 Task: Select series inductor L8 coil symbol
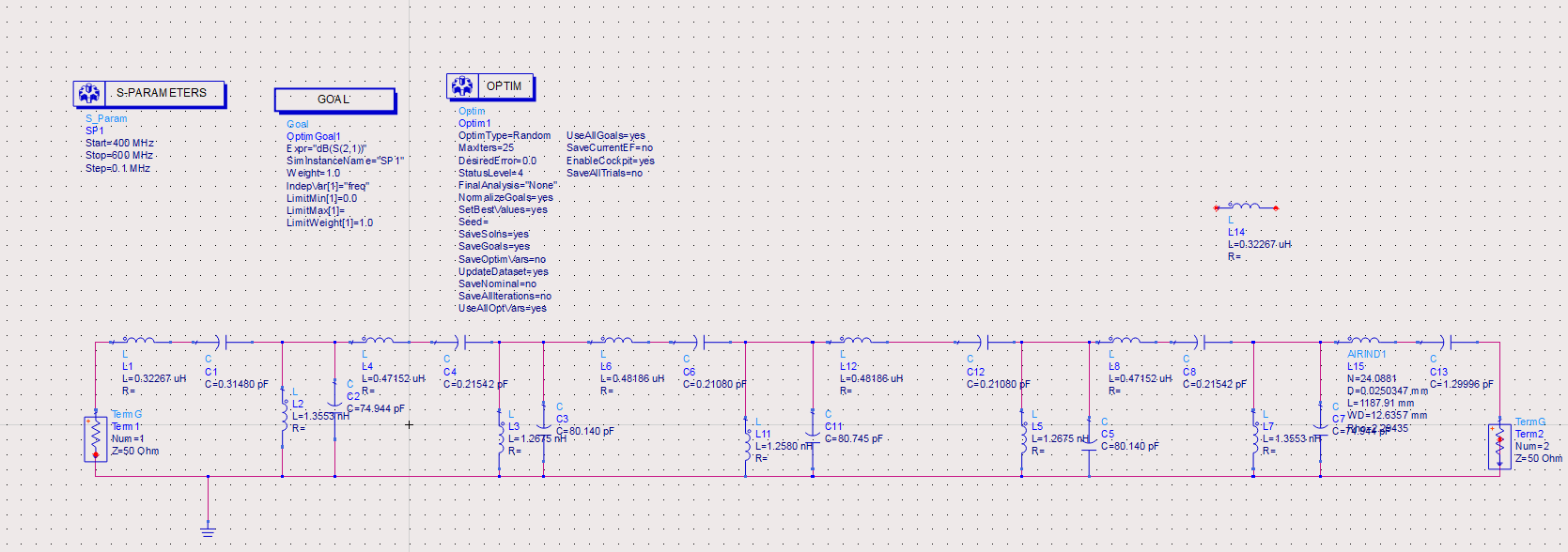1125,340
